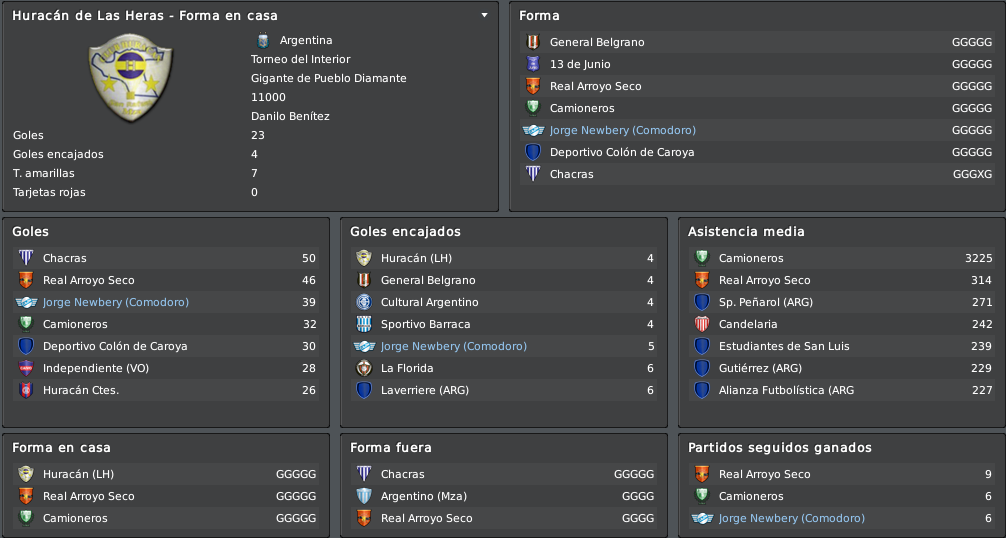Viewport: 1006px width, 538px height.
Task: Click Huracán (LH) badge in Forma en casa
Action: 26,474
